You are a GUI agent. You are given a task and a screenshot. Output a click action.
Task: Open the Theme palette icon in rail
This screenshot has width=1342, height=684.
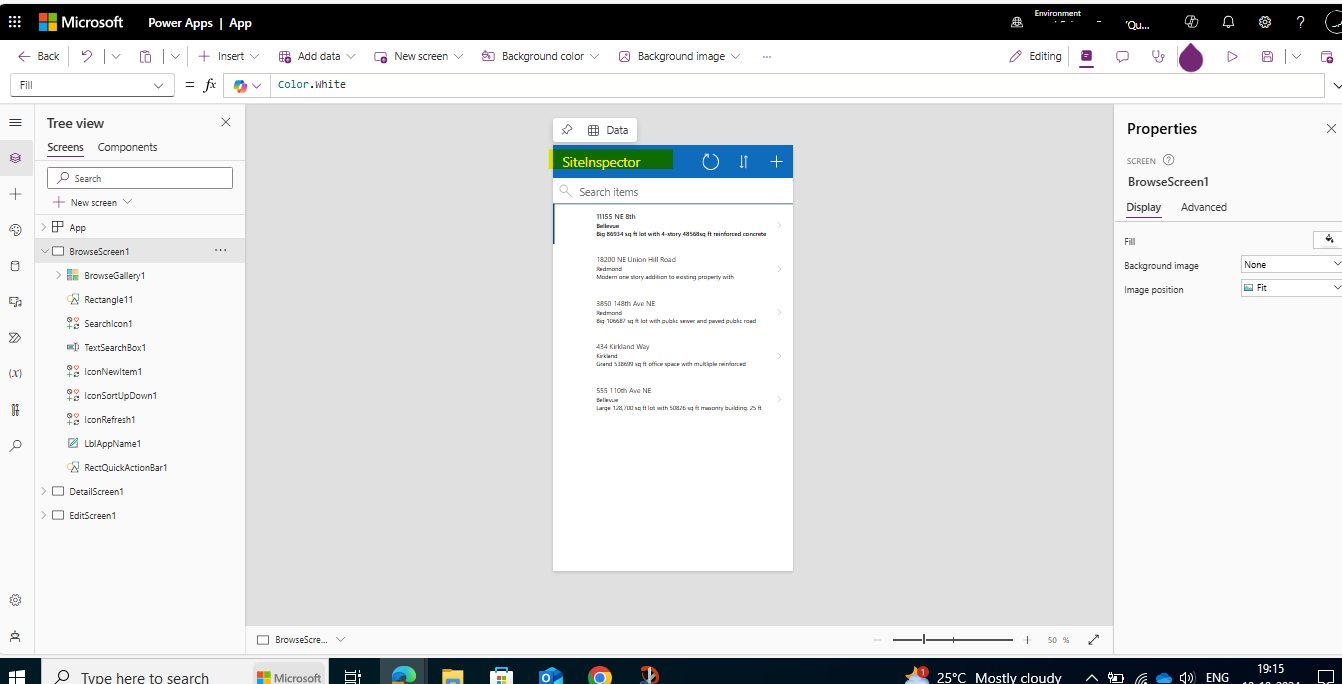(x=15, y=230)
